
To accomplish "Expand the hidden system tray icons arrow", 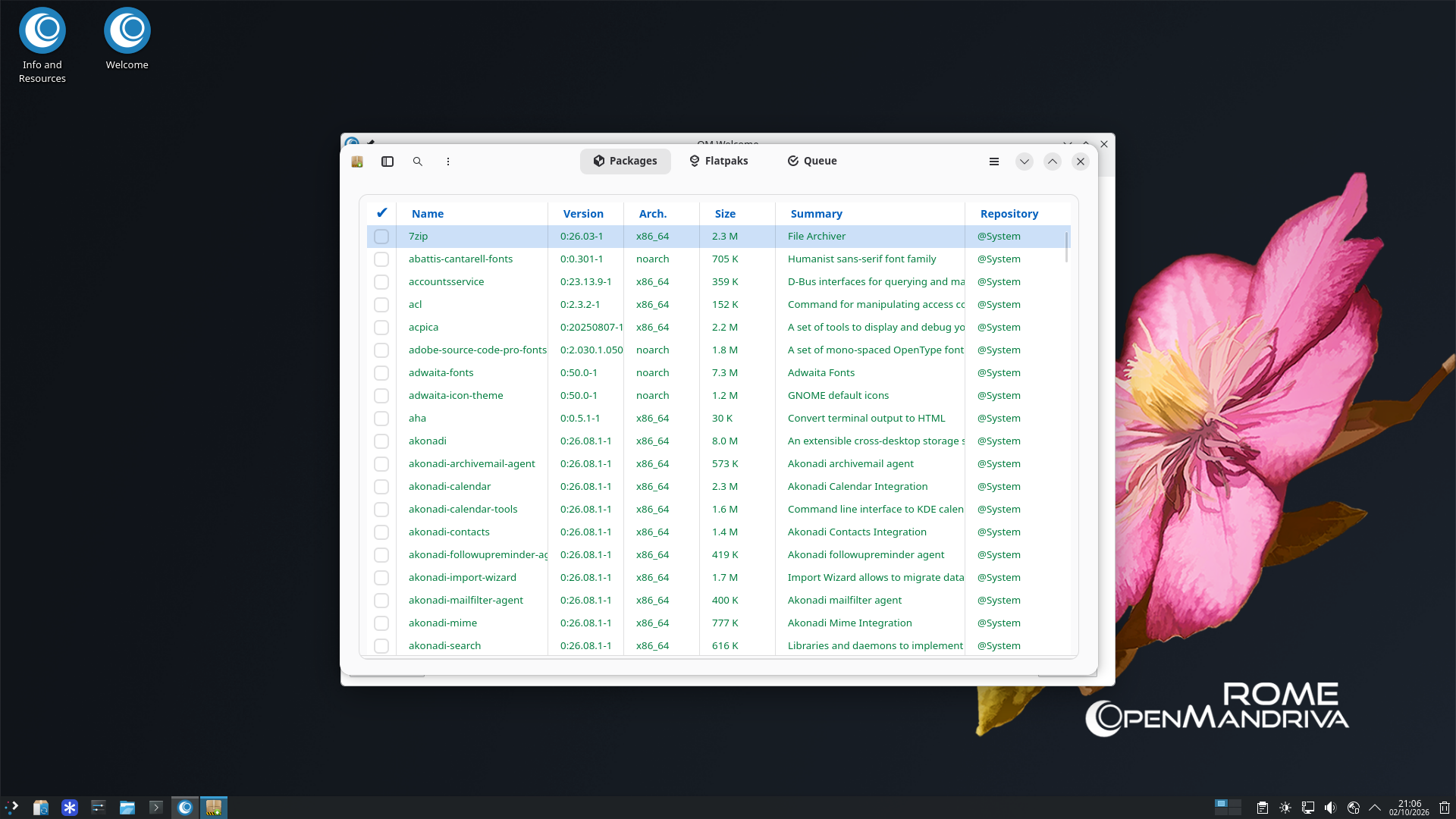I will tap(1375, 808).
